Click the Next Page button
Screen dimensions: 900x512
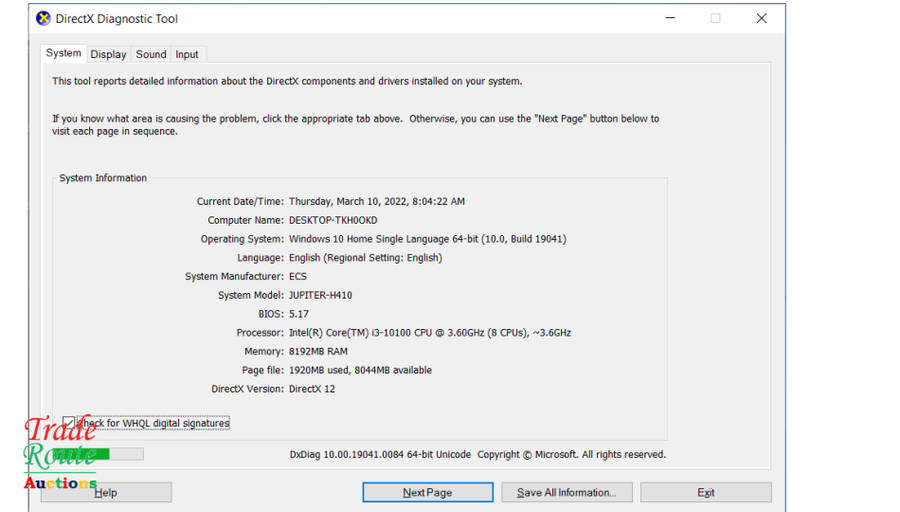click(427, 492)
